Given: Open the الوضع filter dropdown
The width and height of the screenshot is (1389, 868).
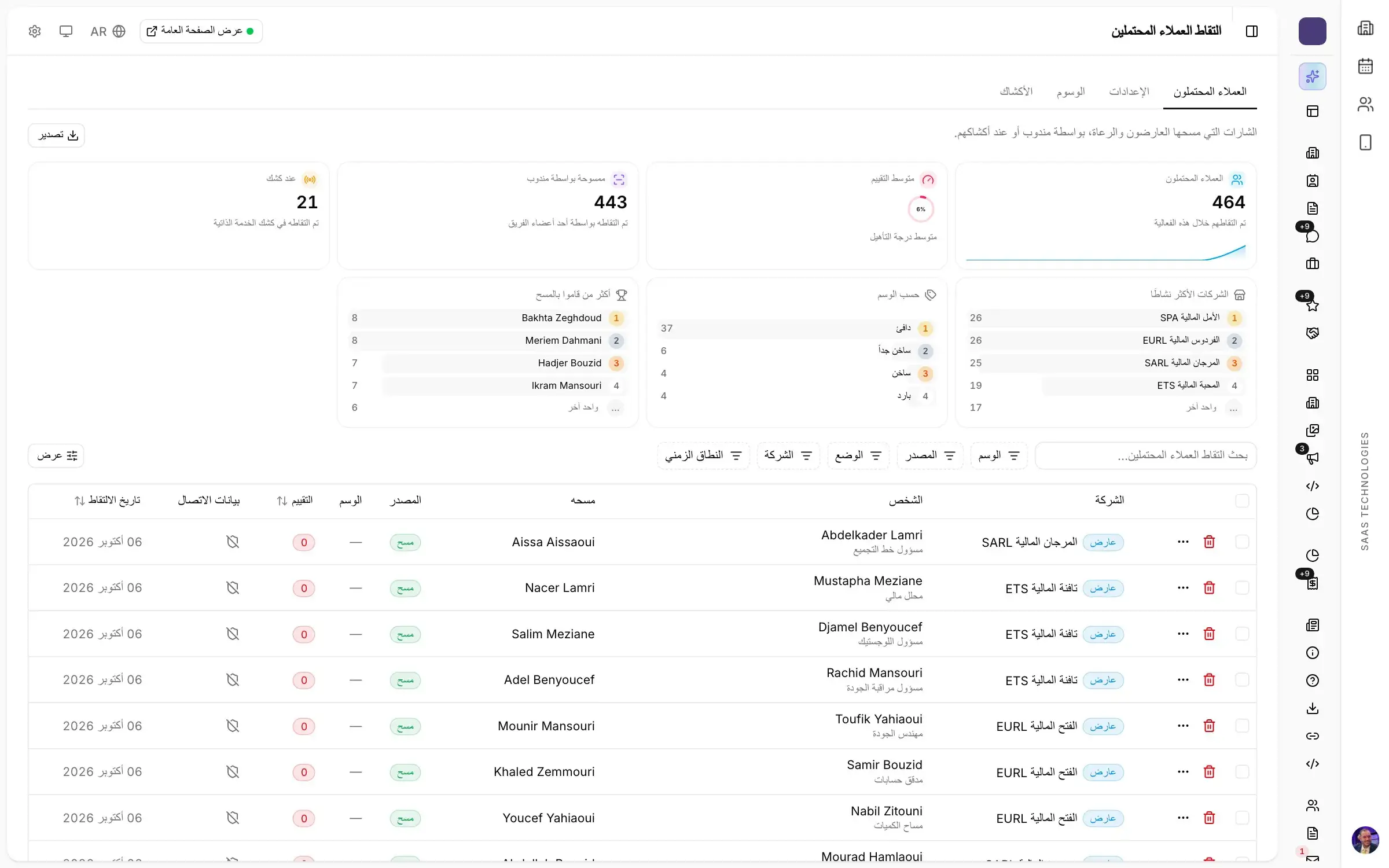Looking at the screenshot, I should 858,456.
